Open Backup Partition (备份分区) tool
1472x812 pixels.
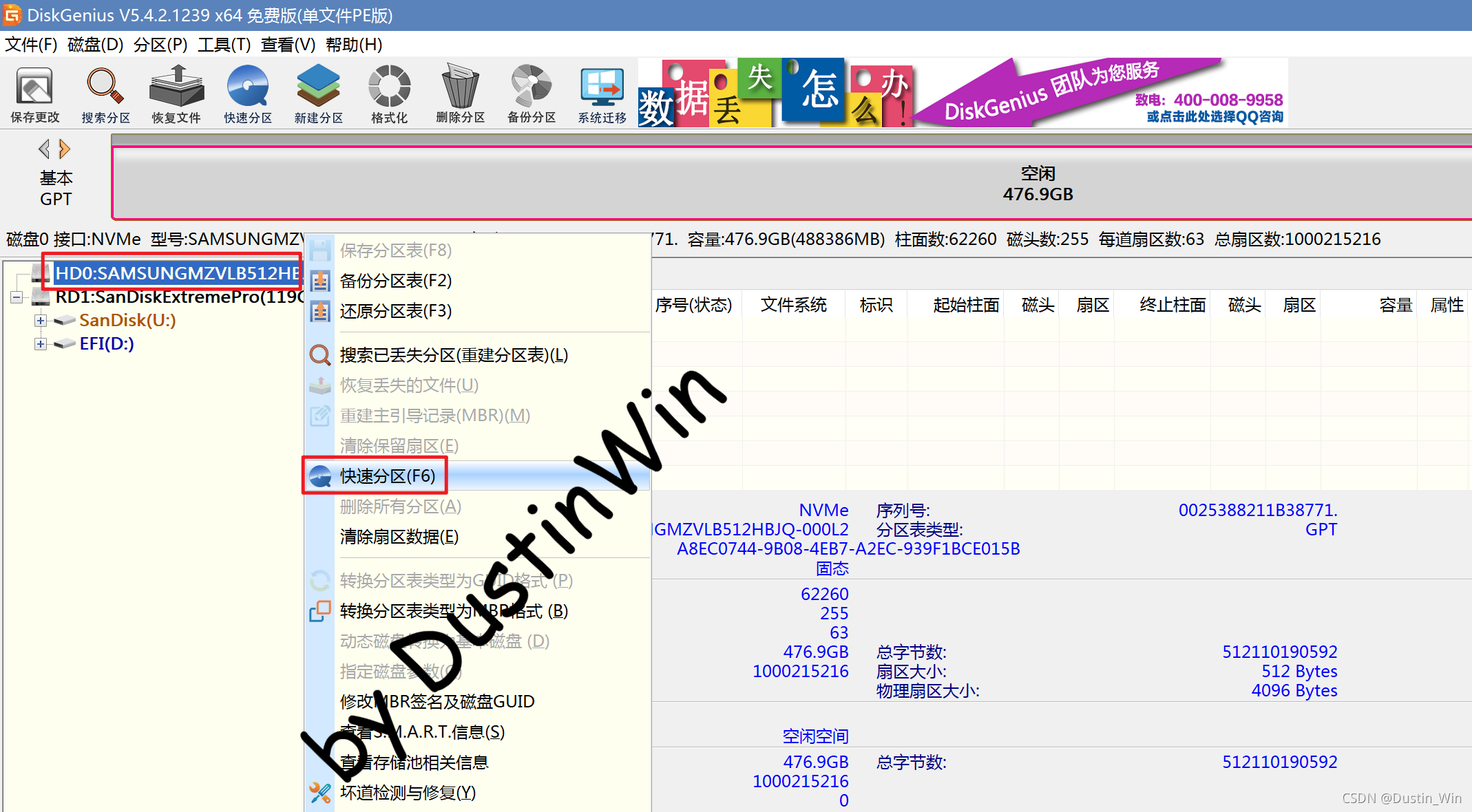click(532, 94)
